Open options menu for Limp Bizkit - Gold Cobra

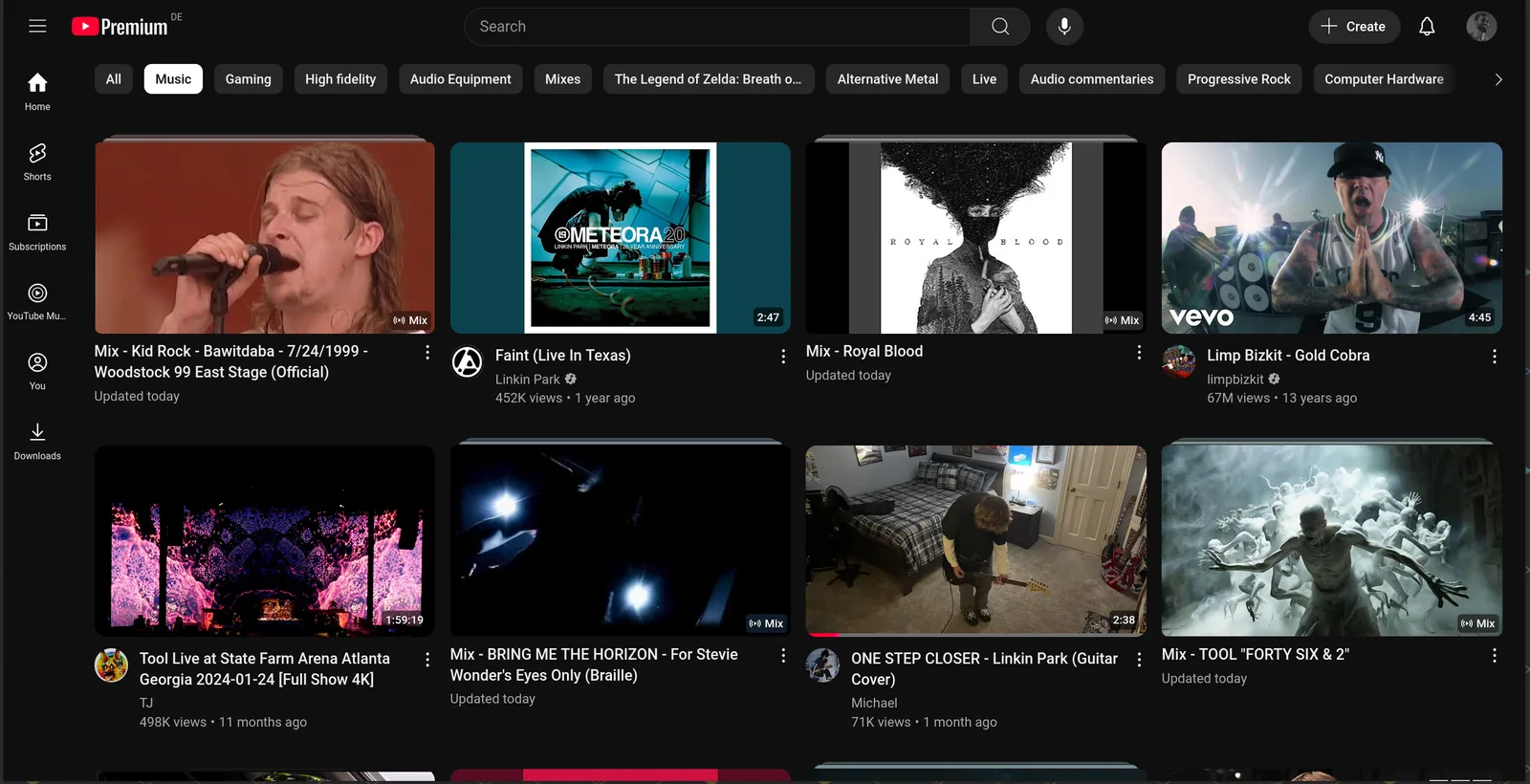coord(1495,357)
